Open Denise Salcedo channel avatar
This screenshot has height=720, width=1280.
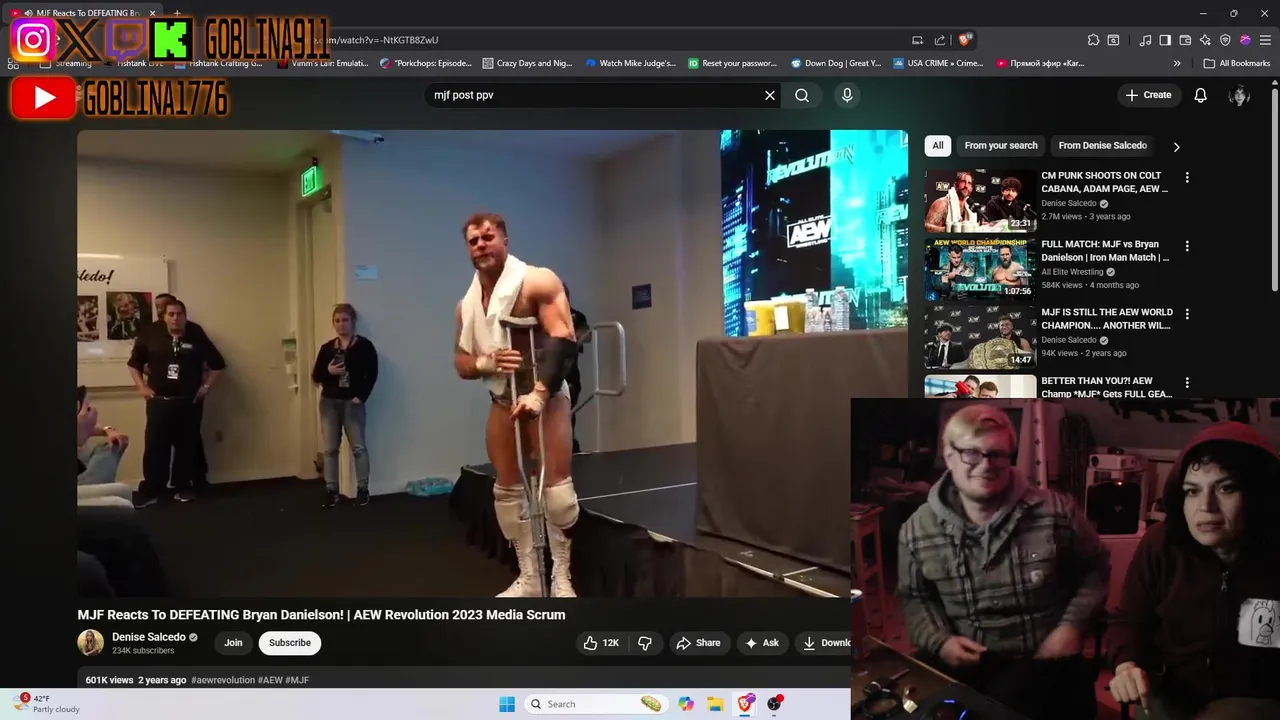coord(91,643)
